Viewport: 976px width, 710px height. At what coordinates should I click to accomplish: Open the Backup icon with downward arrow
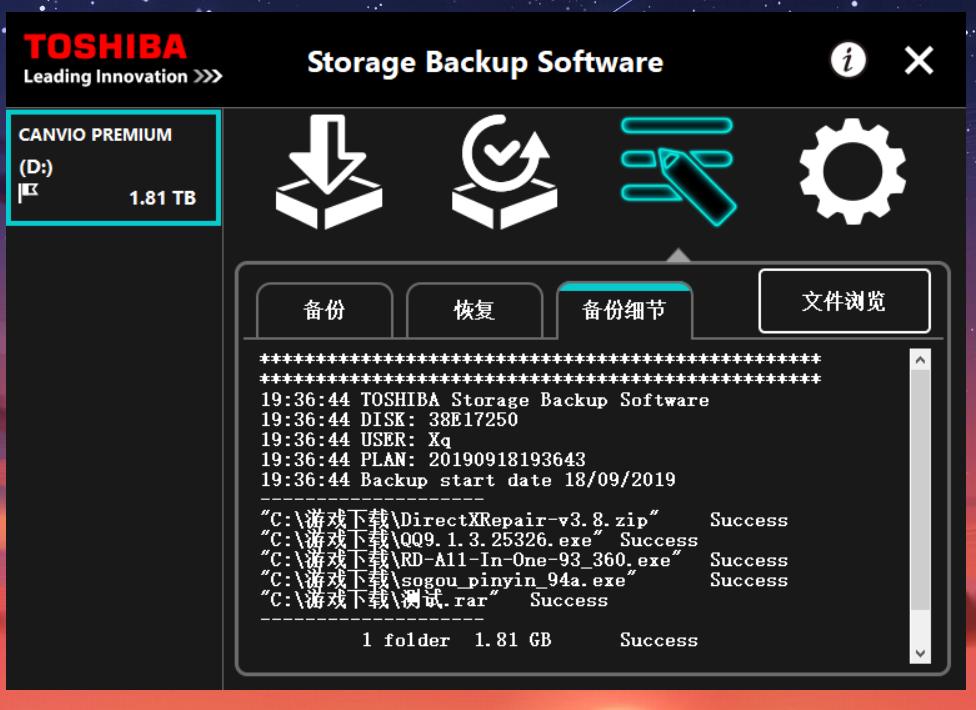click(329, 172)
